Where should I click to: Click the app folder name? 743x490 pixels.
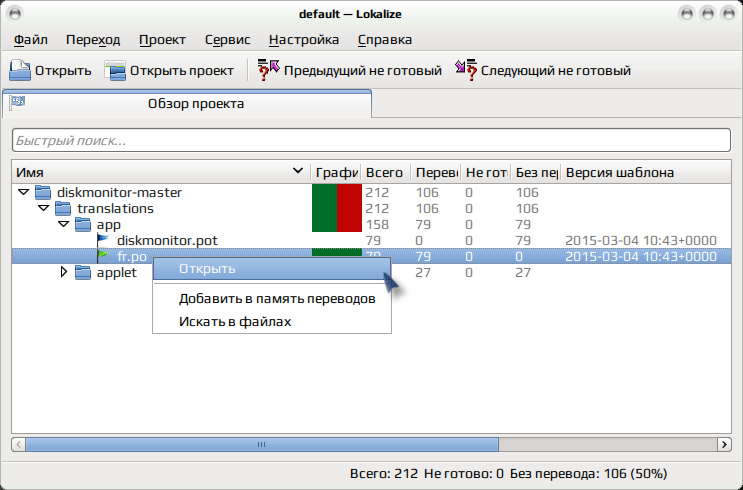click(x=109, y=225)
